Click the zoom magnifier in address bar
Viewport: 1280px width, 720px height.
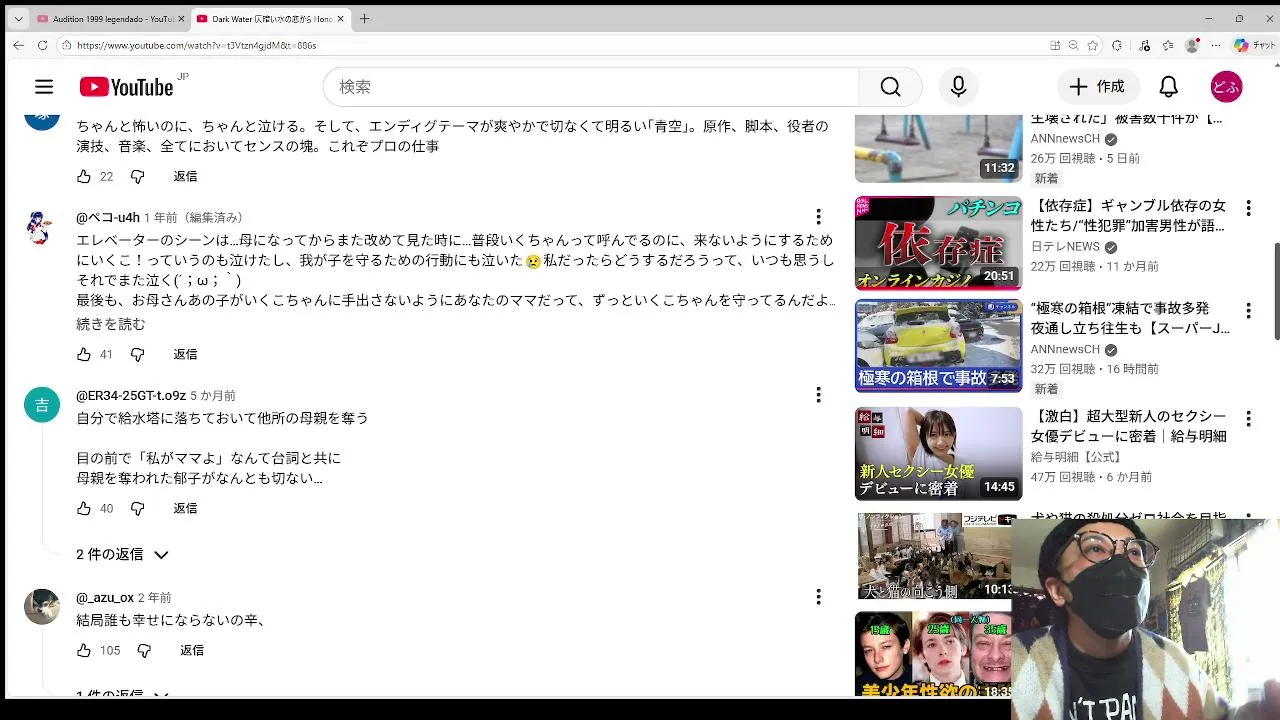click(x=1074, y=45)
